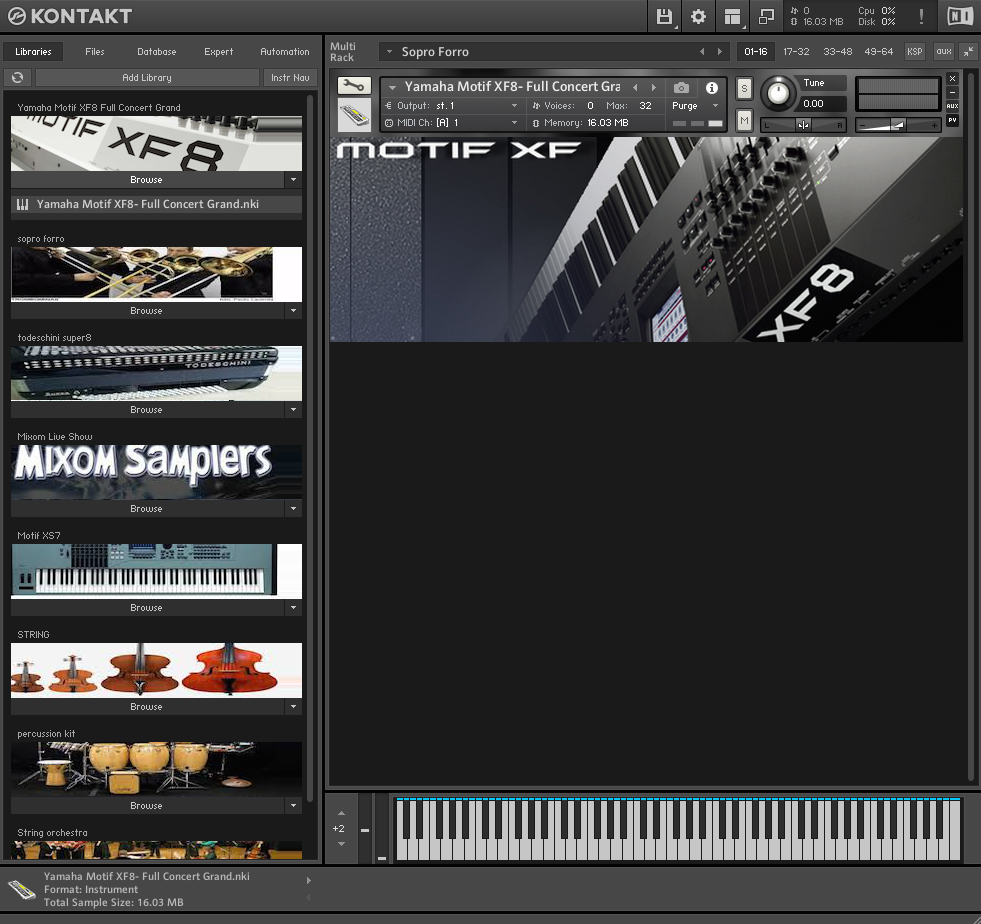
Task: Shift keyboard octave down with the down arrow
Action: click(x=342, y=844)
